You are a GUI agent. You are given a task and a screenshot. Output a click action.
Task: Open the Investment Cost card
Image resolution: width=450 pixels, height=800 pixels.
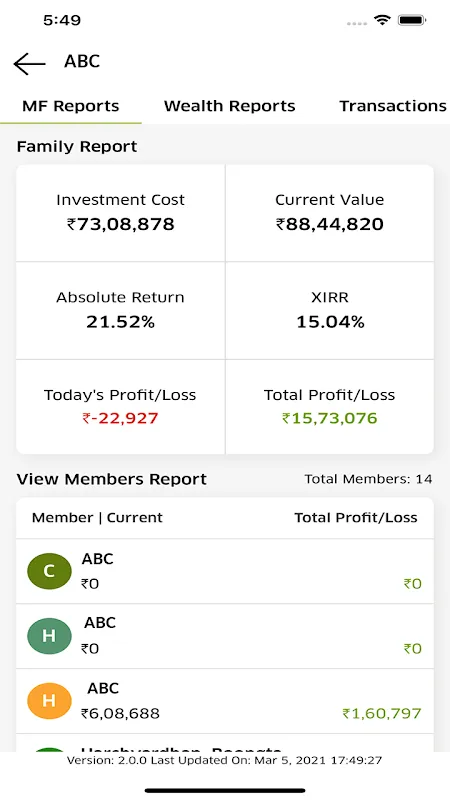(x=120, y=213)
